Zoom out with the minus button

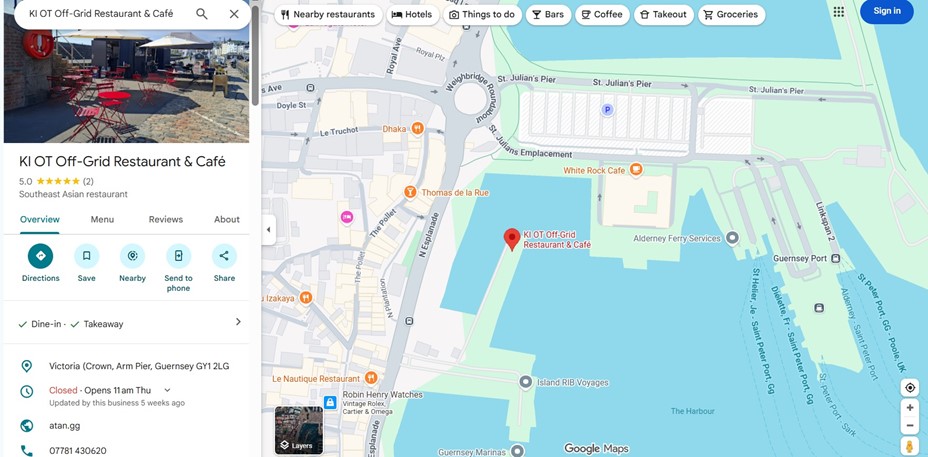coord(910,426)
